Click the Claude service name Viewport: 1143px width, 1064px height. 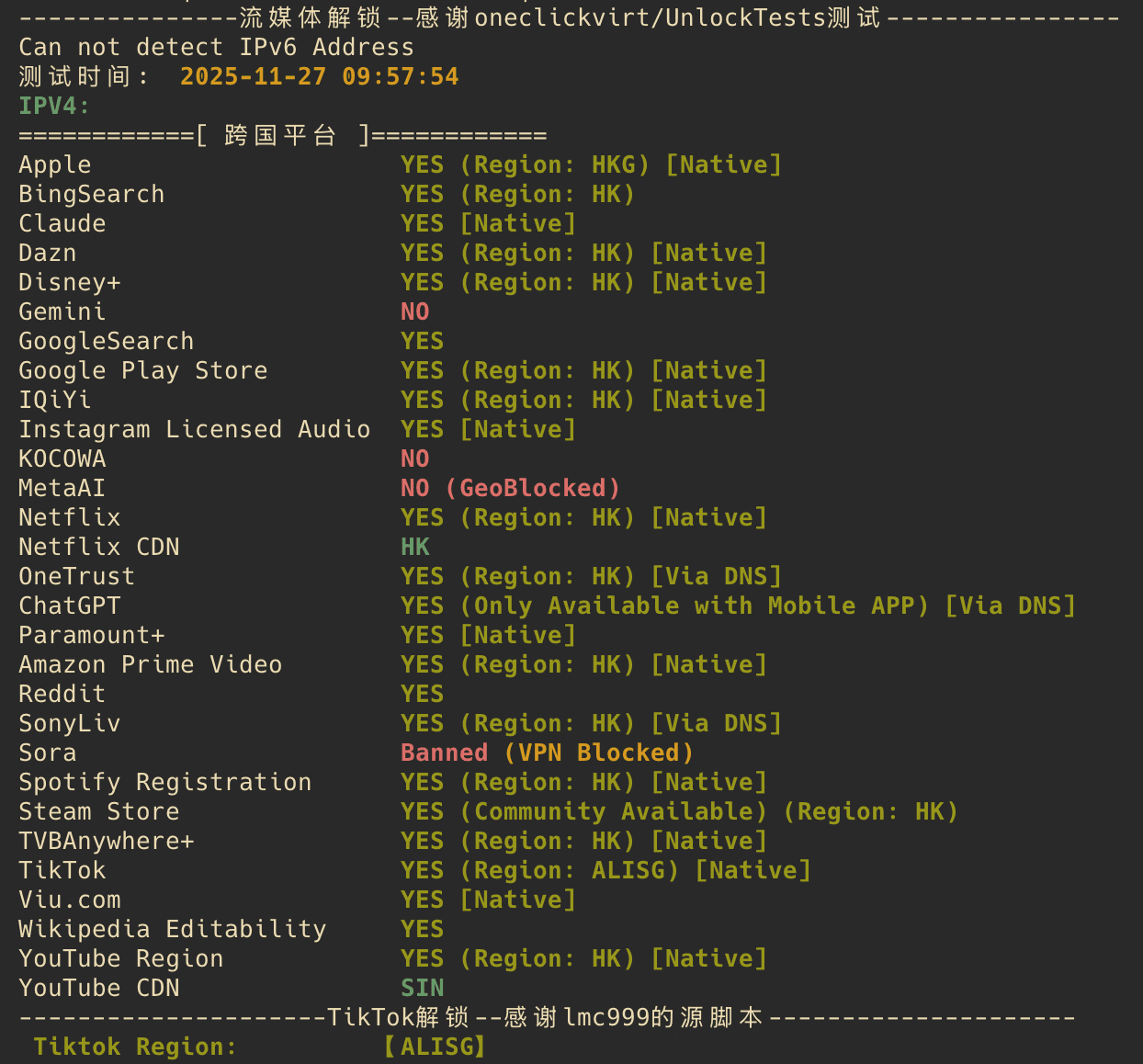pyautogui.click(x=62, y=223)
